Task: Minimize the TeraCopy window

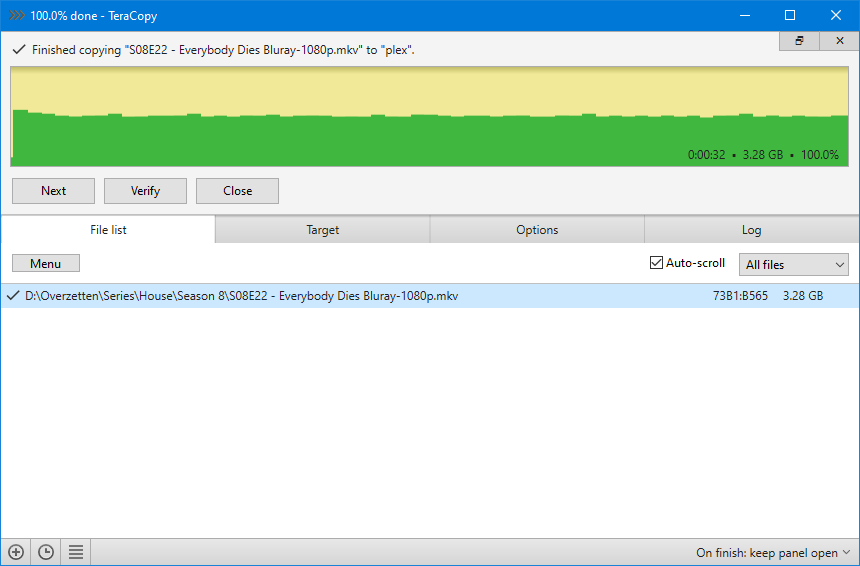Action: coord(745,15)
